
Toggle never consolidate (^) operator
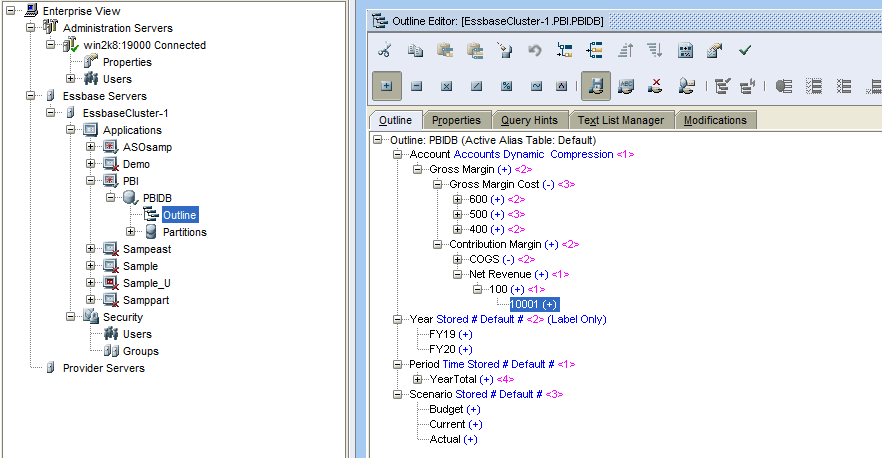click(561, 86)
